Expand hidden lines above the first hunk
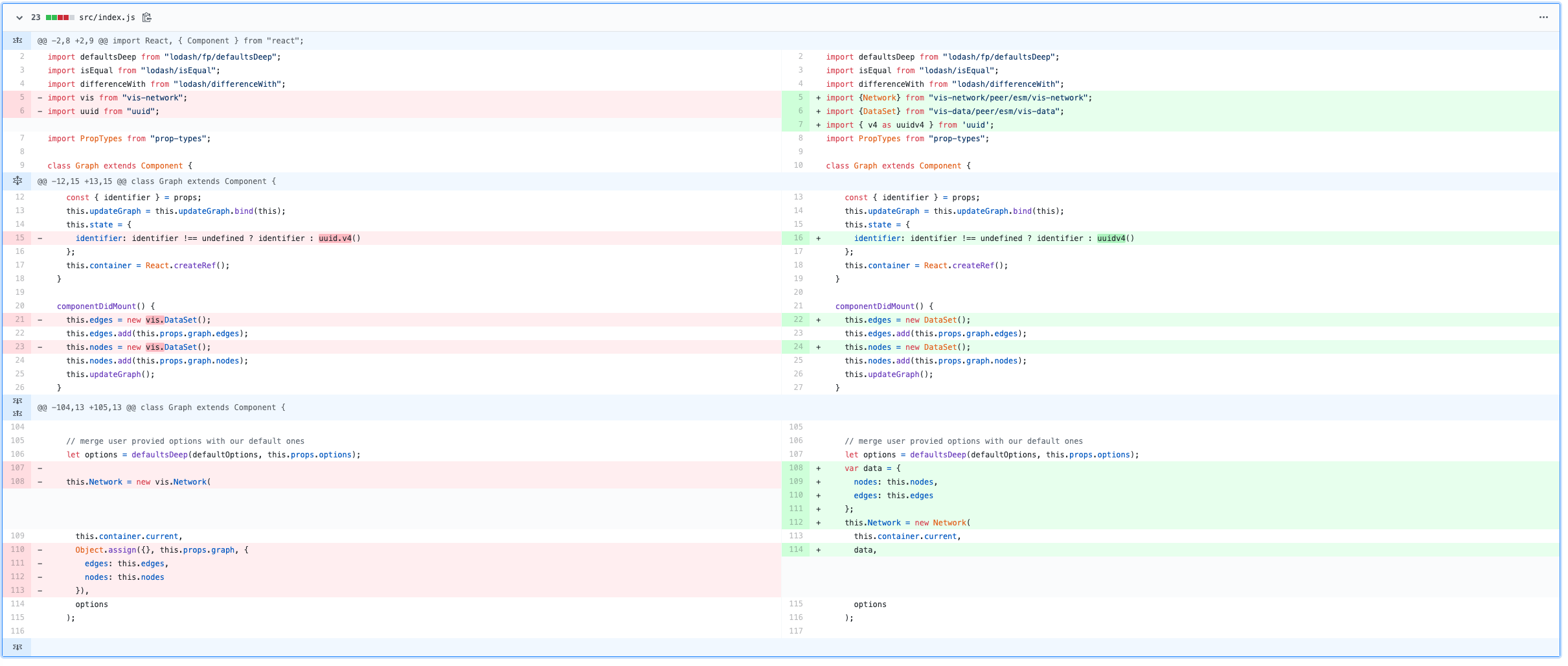The width and height of the screenshot is (1568, 666). point(17,40)
